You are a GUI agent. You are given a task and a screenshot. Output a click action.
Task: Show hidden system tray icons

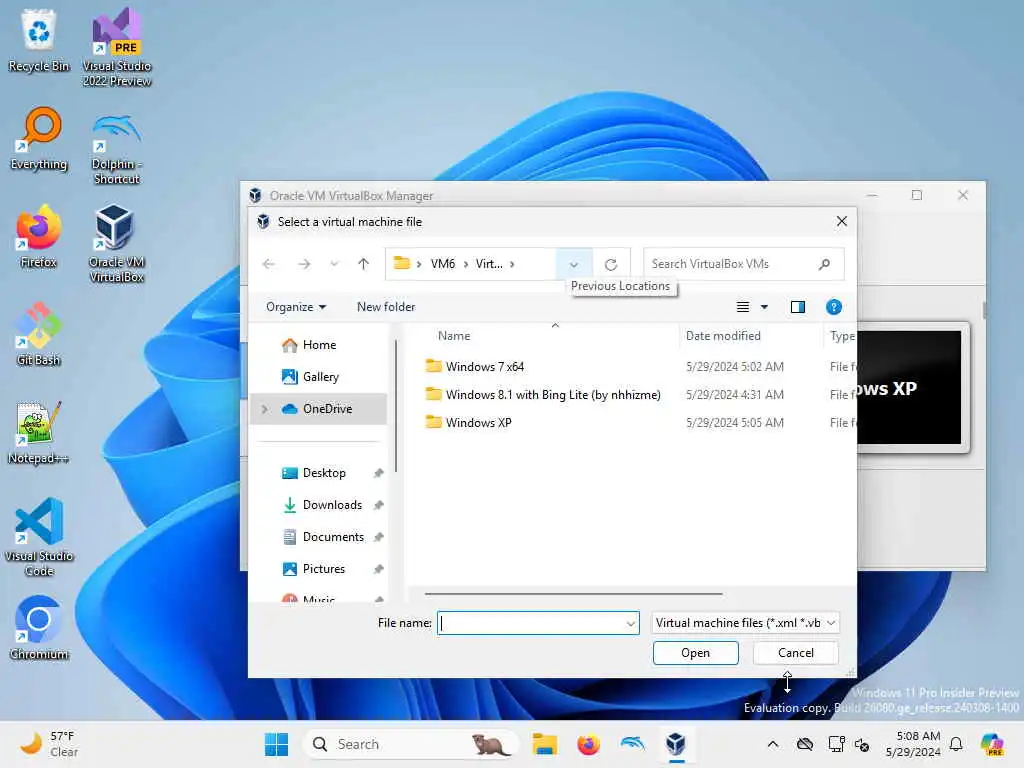(x=773, y=744)
